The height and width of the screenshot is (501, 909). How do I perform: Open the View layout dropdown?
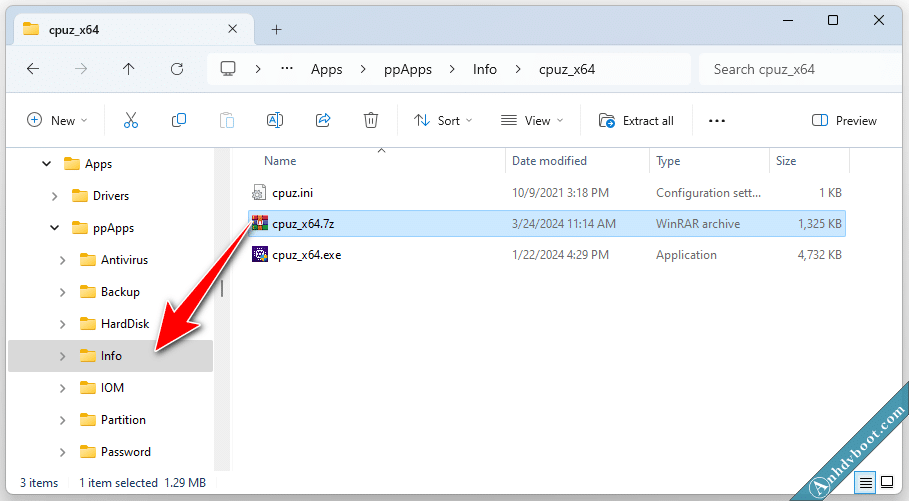(x=532, y=121)
